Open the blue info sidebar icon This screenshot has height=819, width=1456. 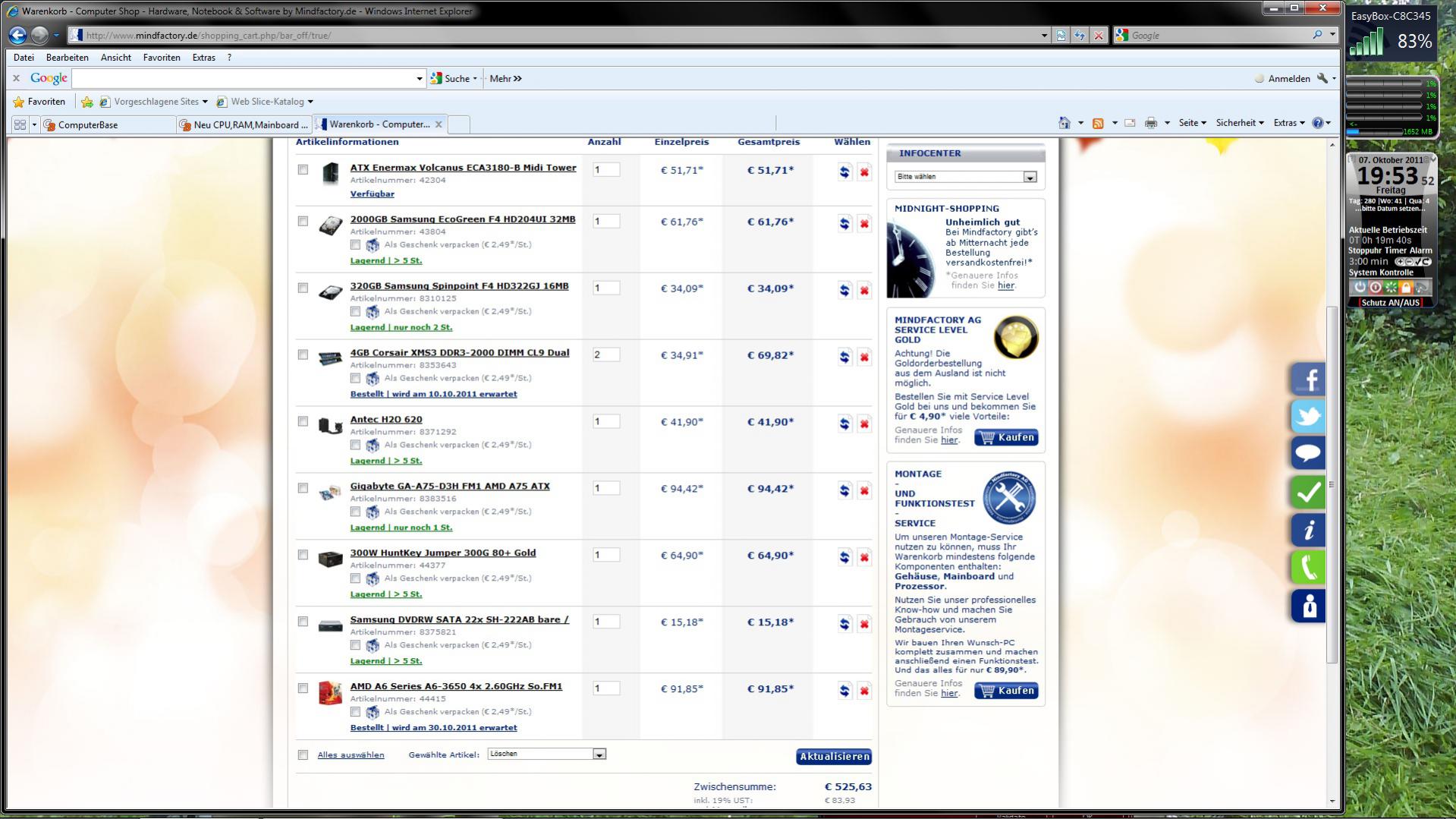1308,530
